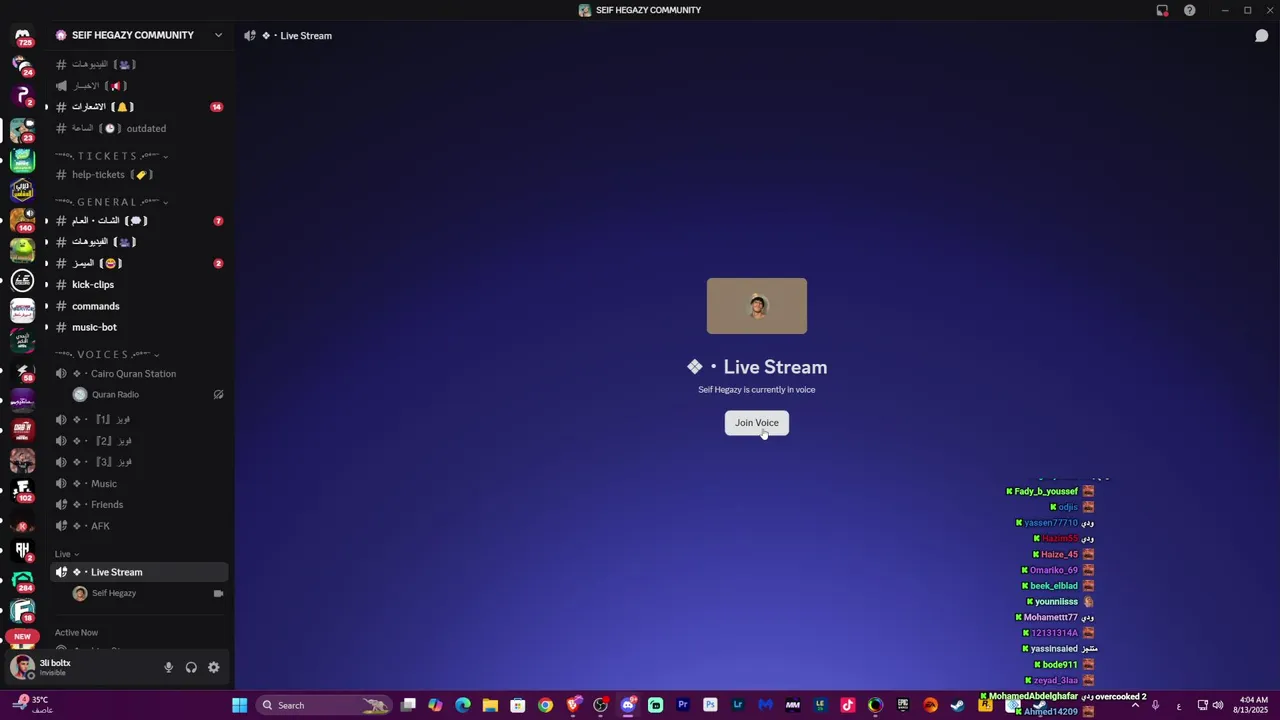Show chat for the Live Stream channel
The image size is (1280, 720).
pos(1262,35)
